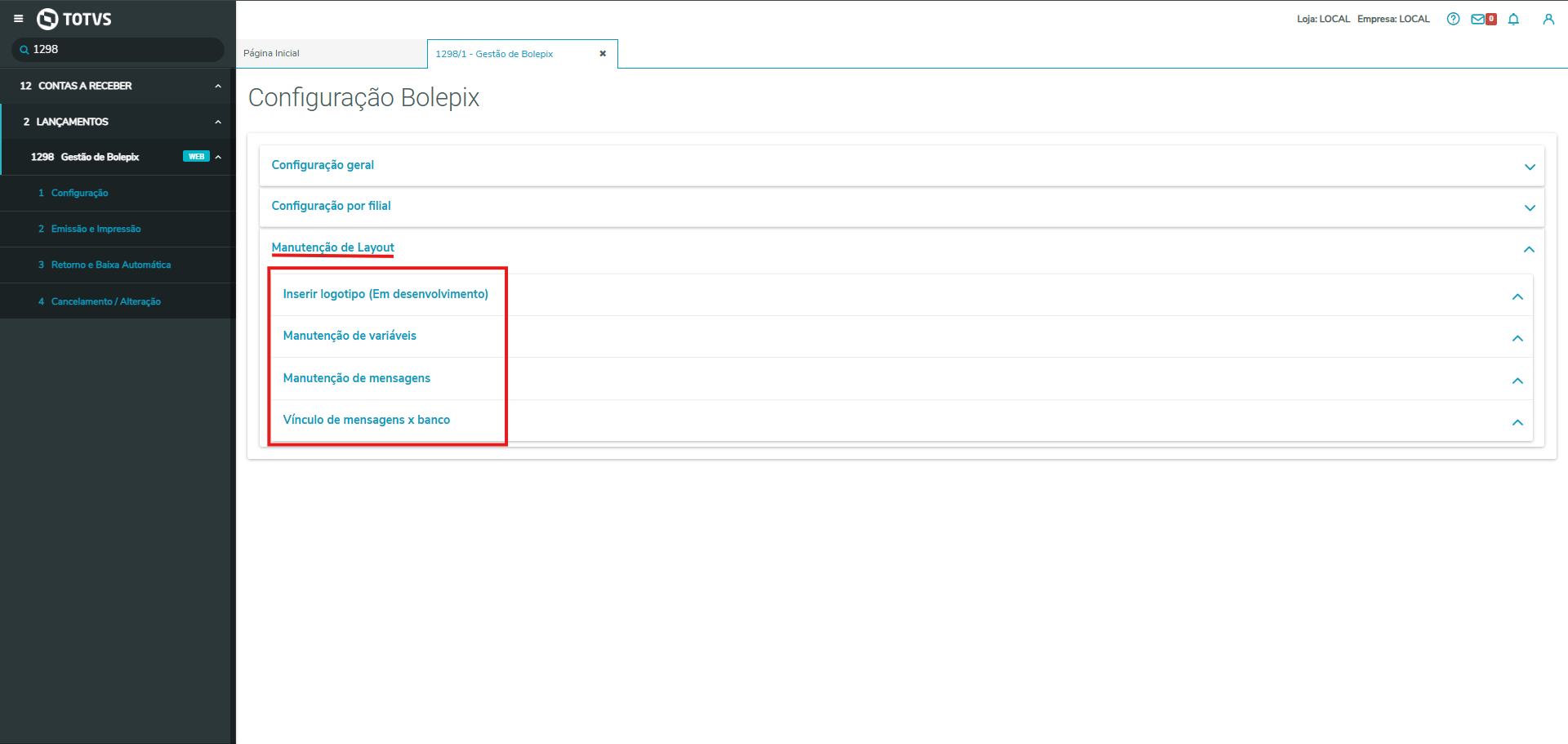Image resolution: width=1568 pixels, height=744 pixels.
Task: Toggle the hamburger menu icon
Action: [18, 19]
